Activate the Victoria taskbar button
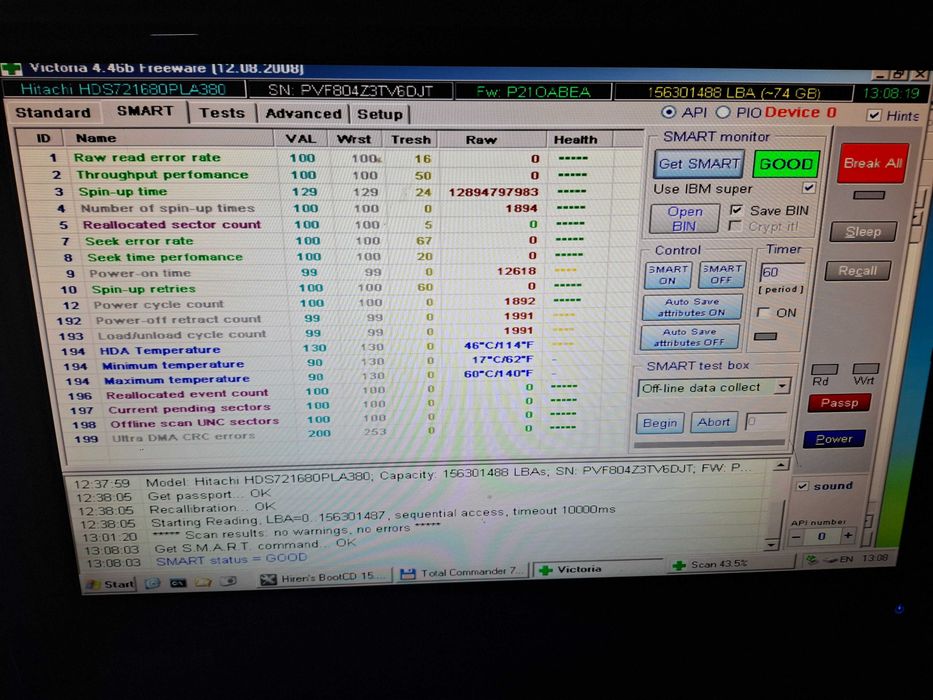933x700 pixels. click(598, 569)
